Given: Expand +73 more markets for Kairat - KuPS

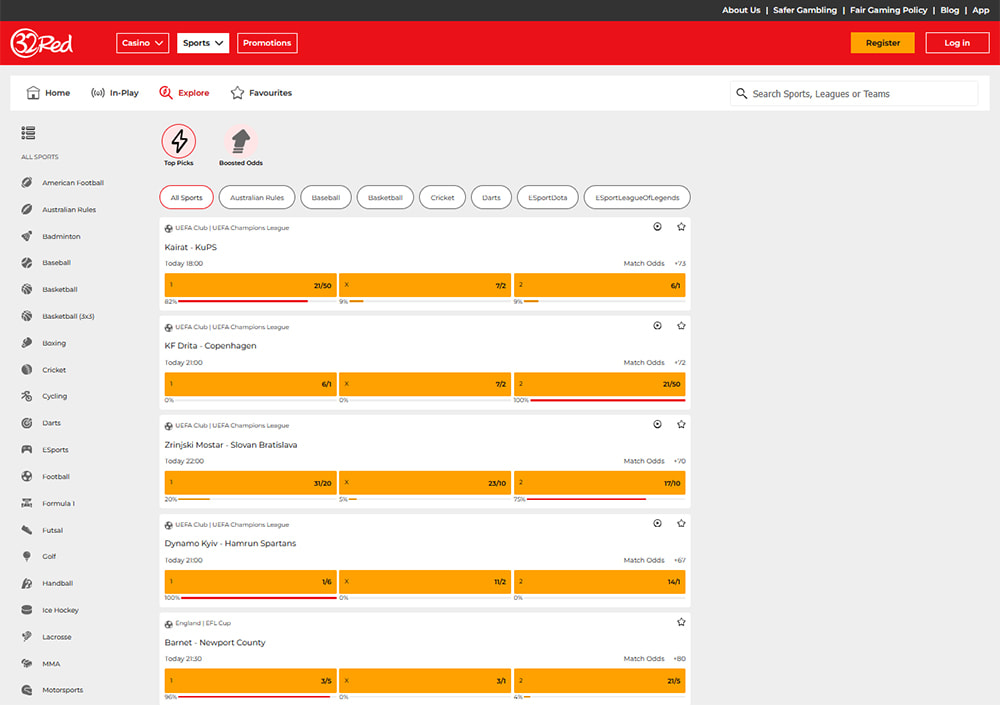Looking at the screenshot, I should (x=680, y=263).
